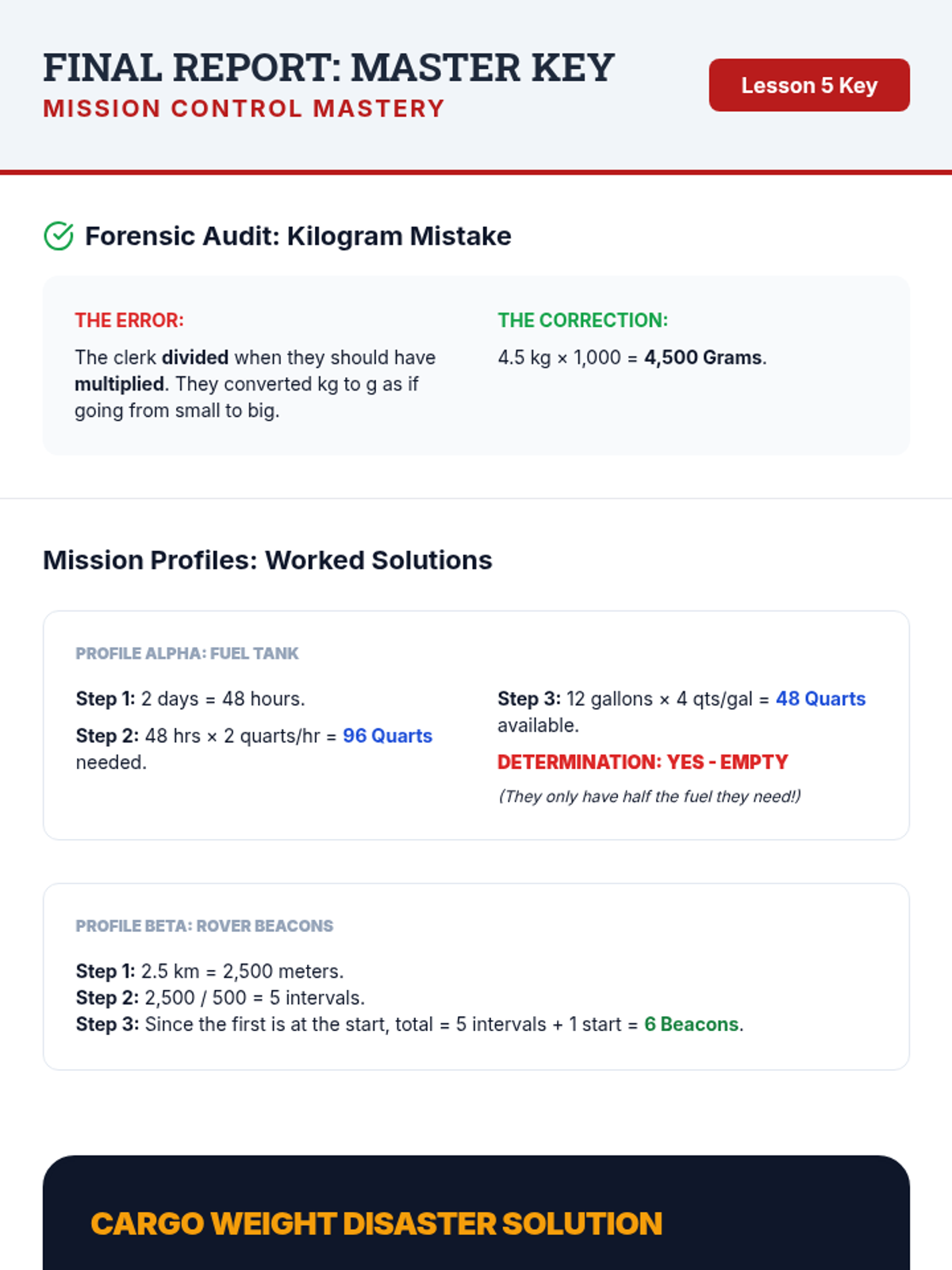Select the 96 Quarts highlighted value
The width and height of the screenshot is (952, 1270).
[x=387, y=736]
